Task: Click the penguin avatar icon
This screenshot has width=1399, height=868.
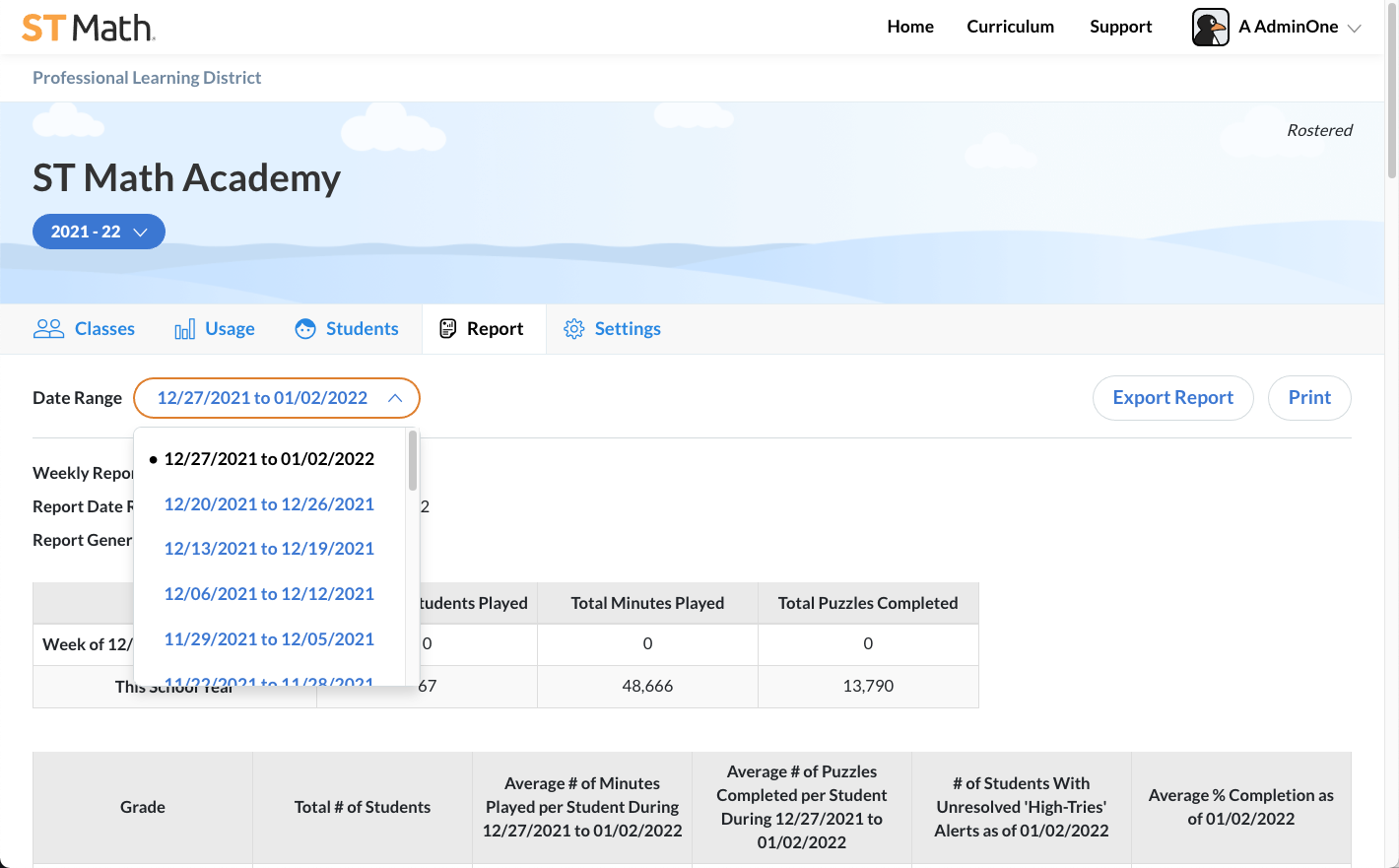Action: click(1210, 27)
